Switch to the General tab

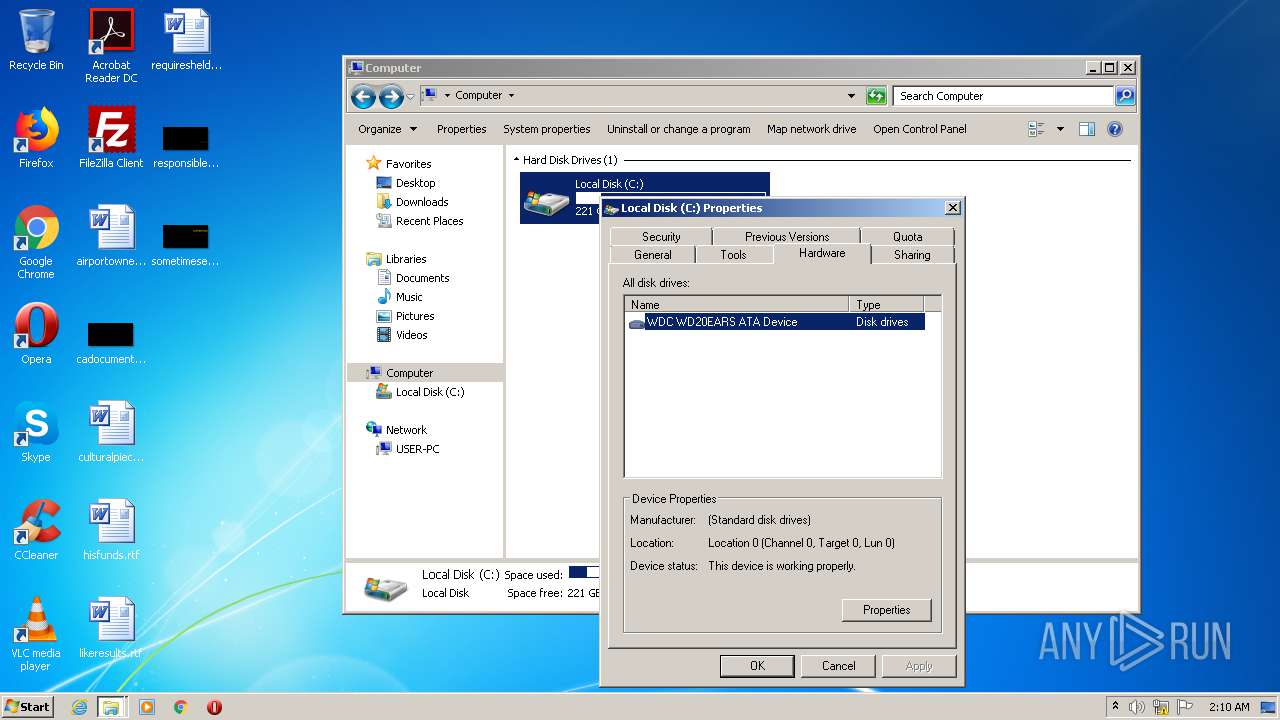[653, 255]
